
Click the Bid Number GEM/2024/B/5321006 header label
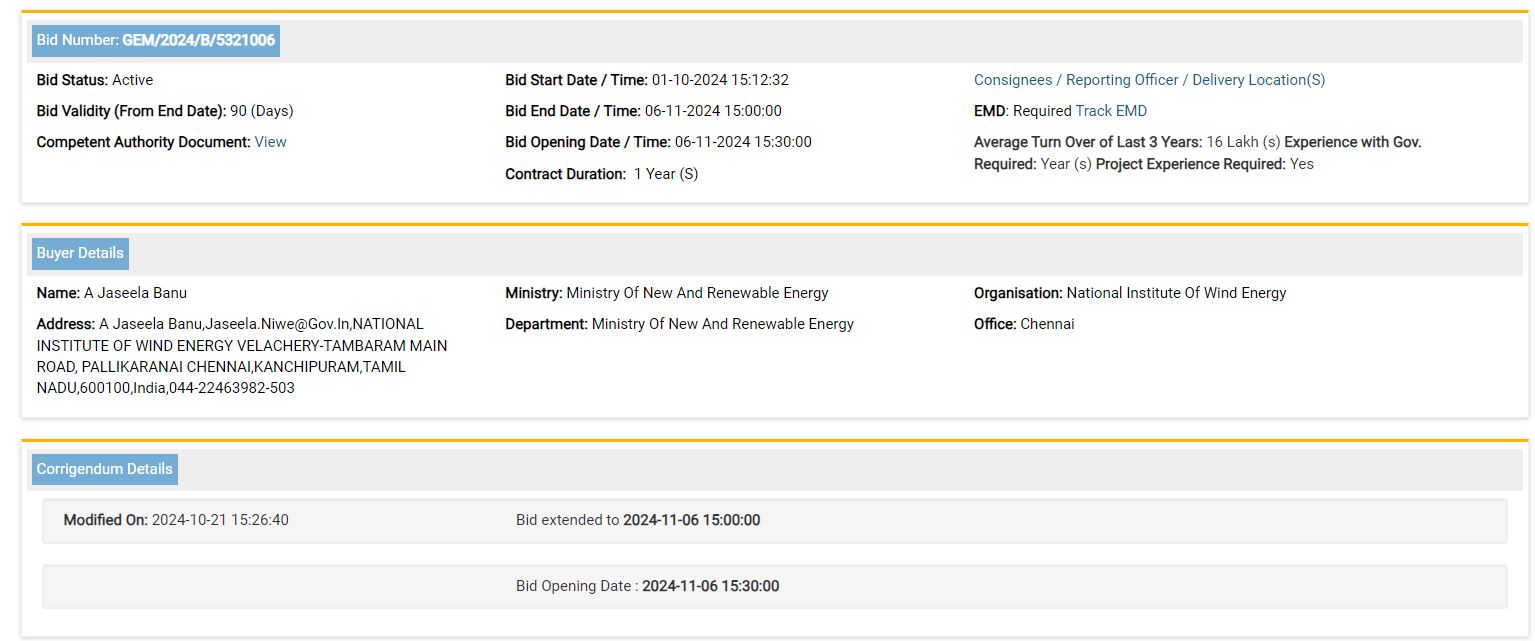point(155,40)
